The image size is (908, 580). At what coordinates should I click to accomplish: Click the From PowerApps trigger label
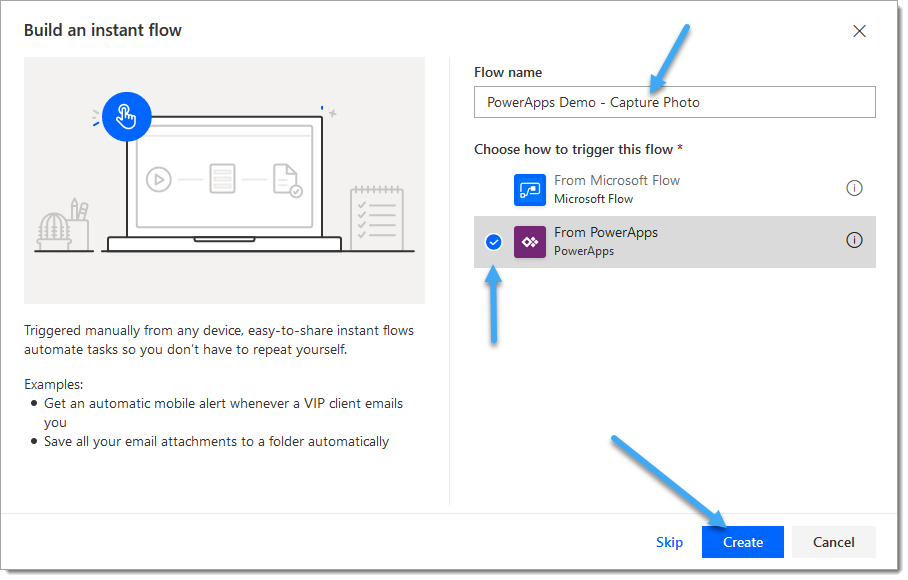[606, 233]
